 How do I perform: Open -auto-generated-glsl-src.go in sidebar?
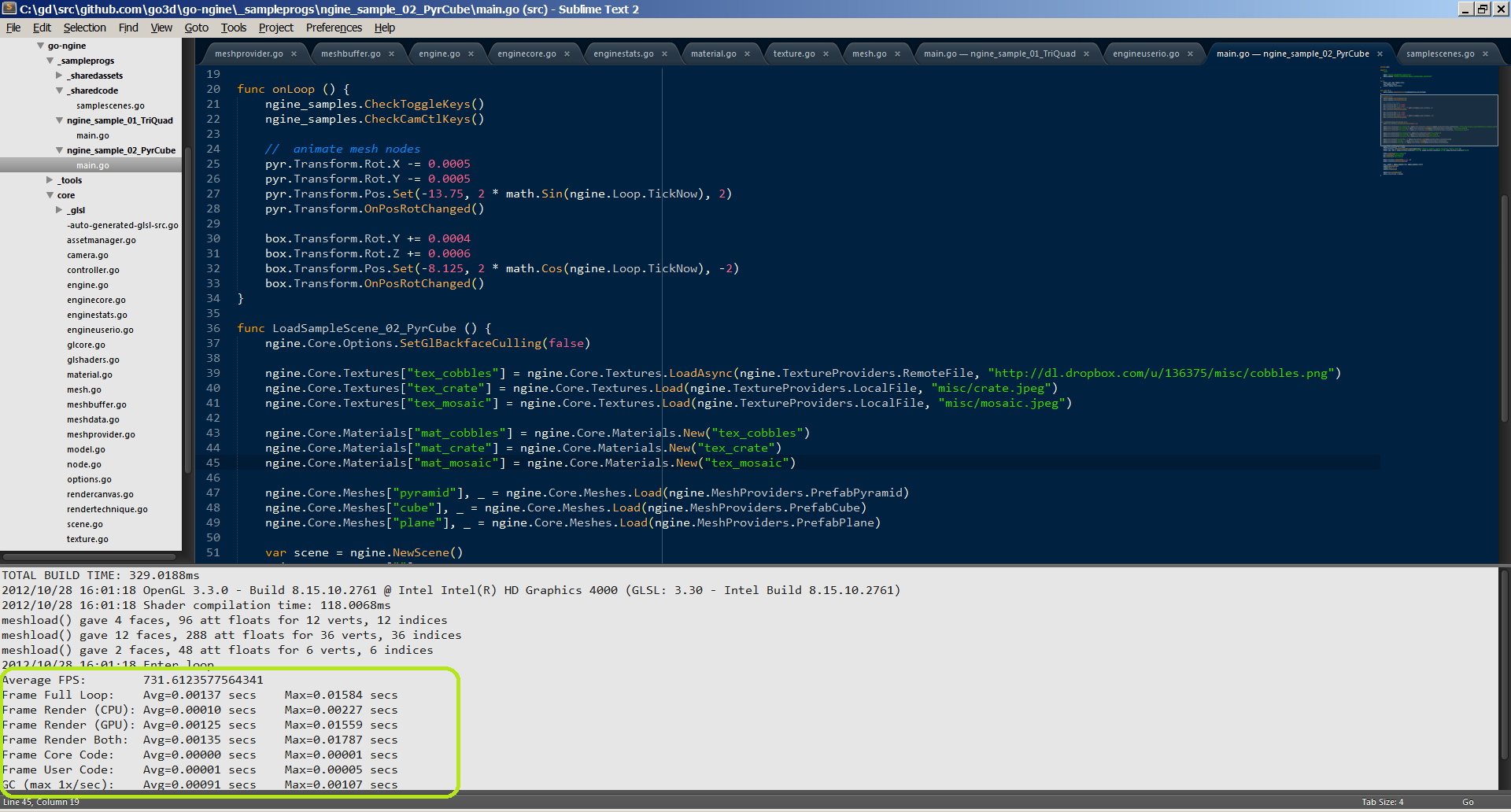coord(123,225)
